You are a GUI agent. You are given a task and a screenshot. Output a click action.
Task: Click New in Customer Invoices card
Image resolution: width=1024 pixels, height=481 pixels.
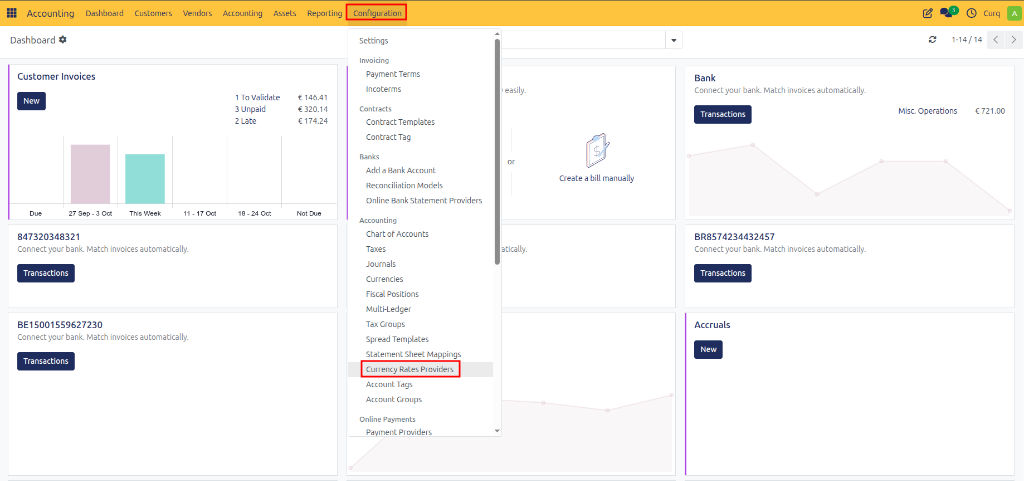pyautogui.click(x=31, y=101)
